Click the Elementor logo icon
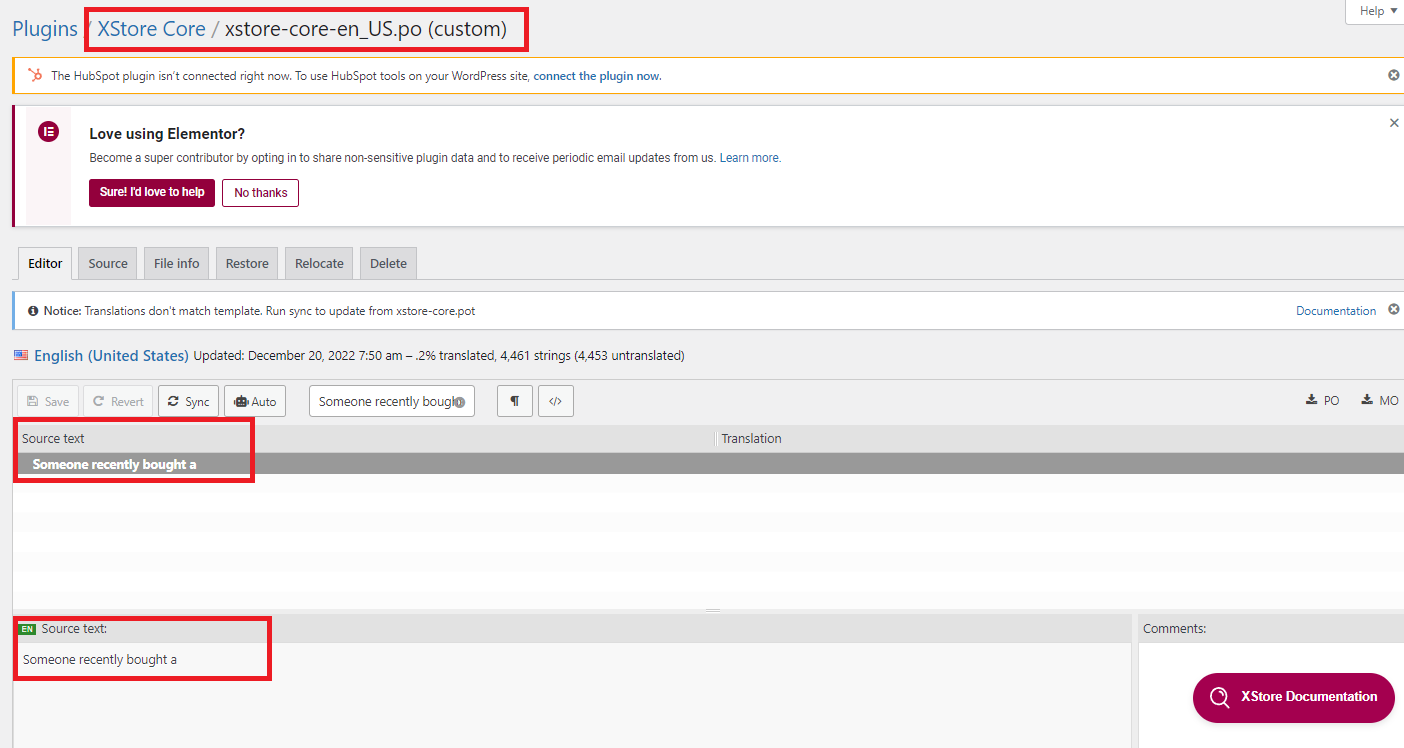This screenshot has width=1404, height=748. [x=48, y=131]
